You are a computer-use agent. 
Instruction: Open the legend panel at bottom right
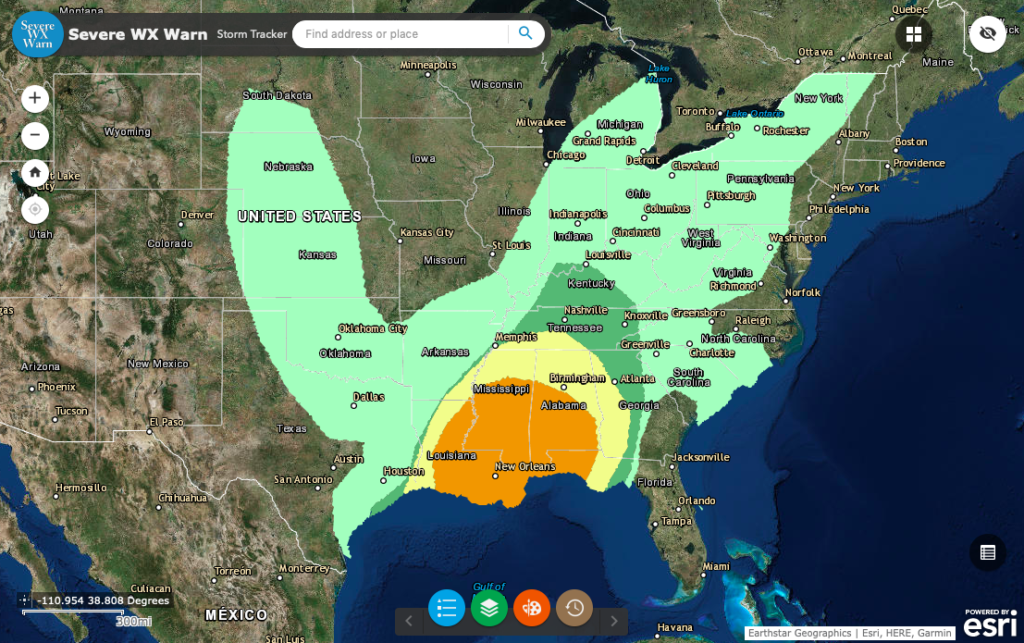tap(988, 553)
